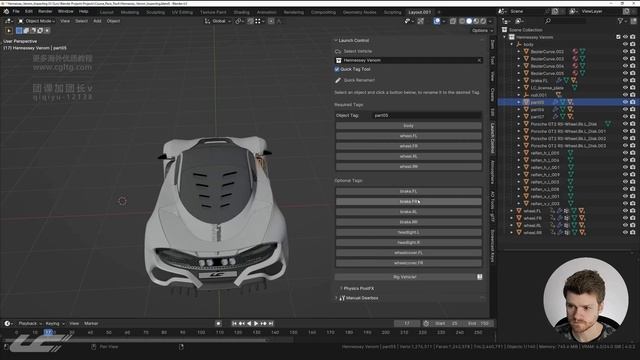The height and width of the screenshot is (360, 640).
Task: Uncheck the Quick Tag Tool checkbox
Action: tap(337, 69)
